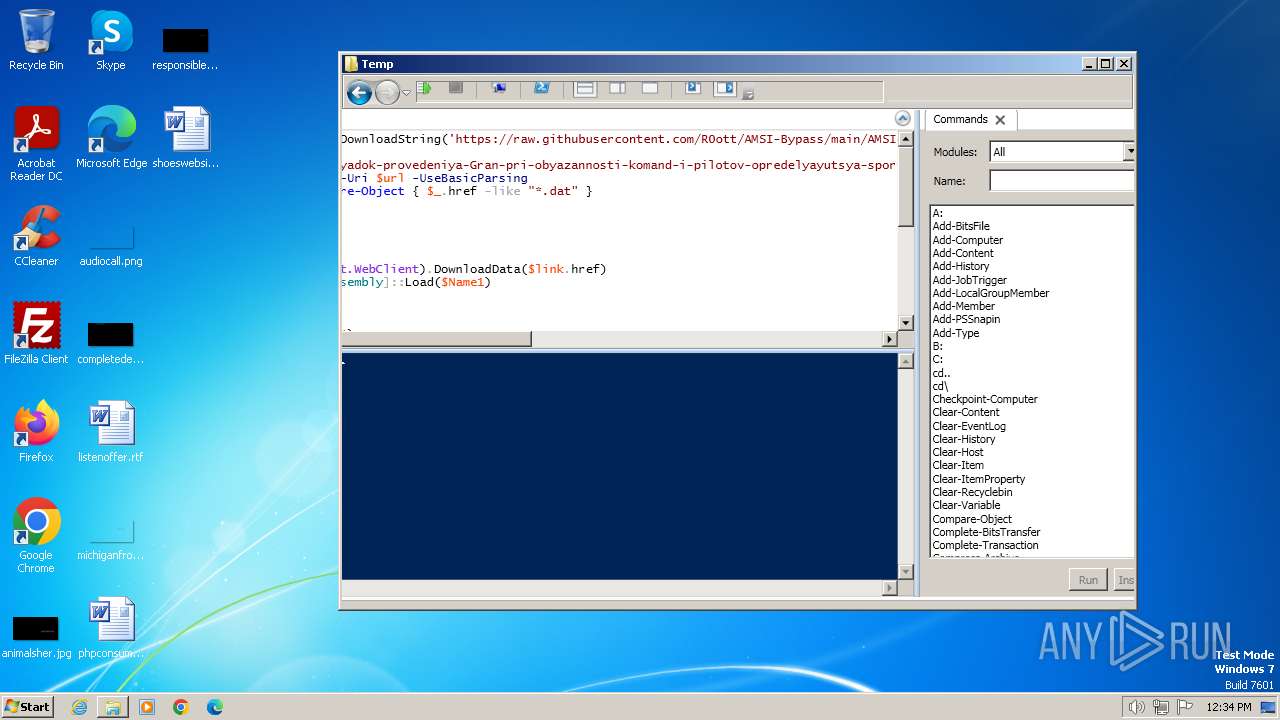Screen dimensions: 1280x720
Task: Click console pane scrollbar down arrow
Action: pos(906,572)
